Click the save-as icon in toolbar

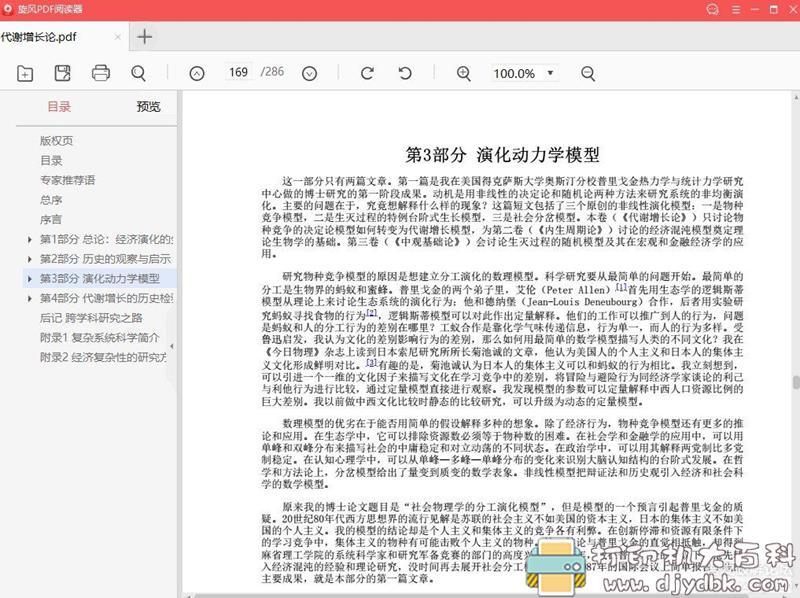pos(63,73)
